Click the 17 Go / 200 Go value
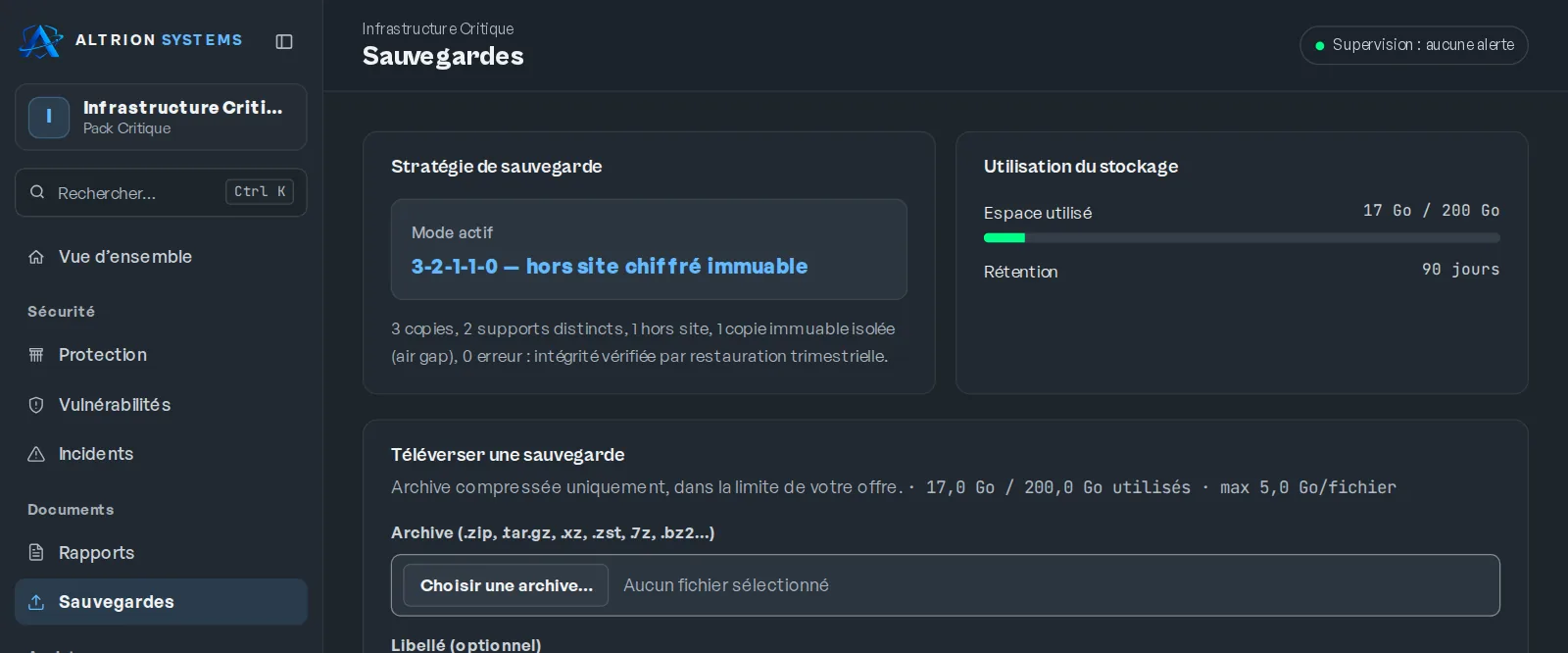Screen dimensions: 1568x653 pyautogui.click(x=1431, y=211)
